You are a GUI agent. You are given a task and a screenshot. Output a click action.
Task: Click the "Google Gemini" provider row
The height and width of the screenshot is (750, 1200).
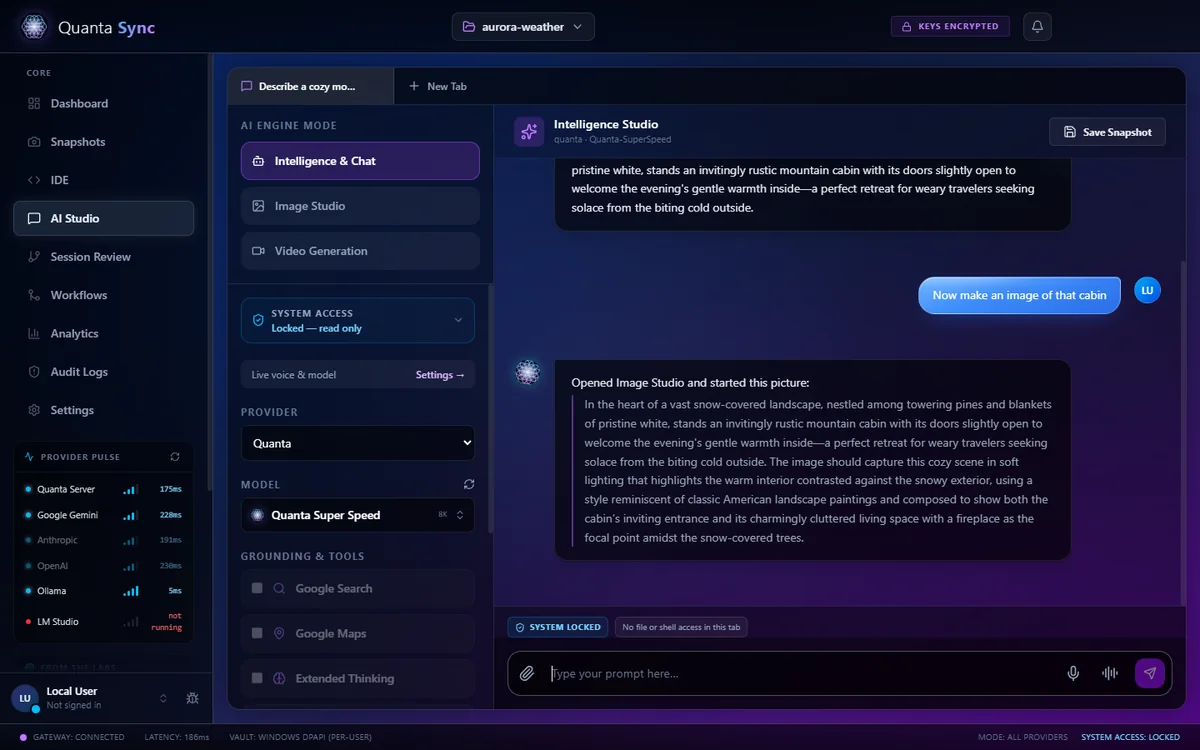pos(104,515)
